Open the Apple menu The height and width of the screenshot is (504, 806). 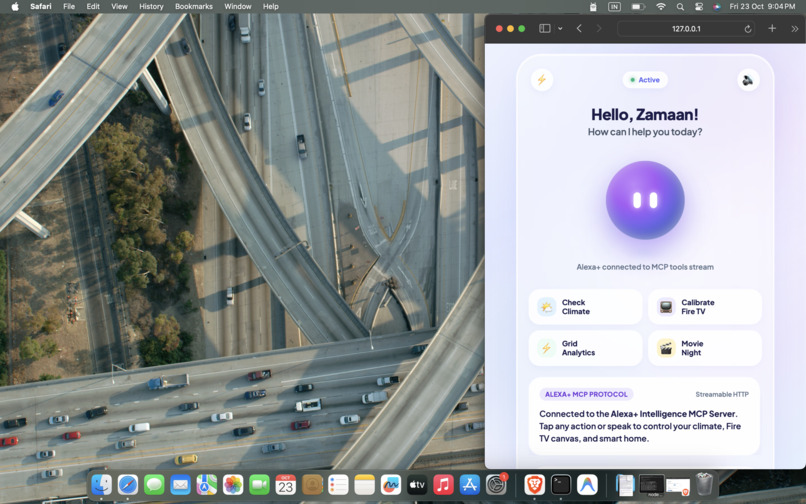pyautogui.click(x=15, y=6)
